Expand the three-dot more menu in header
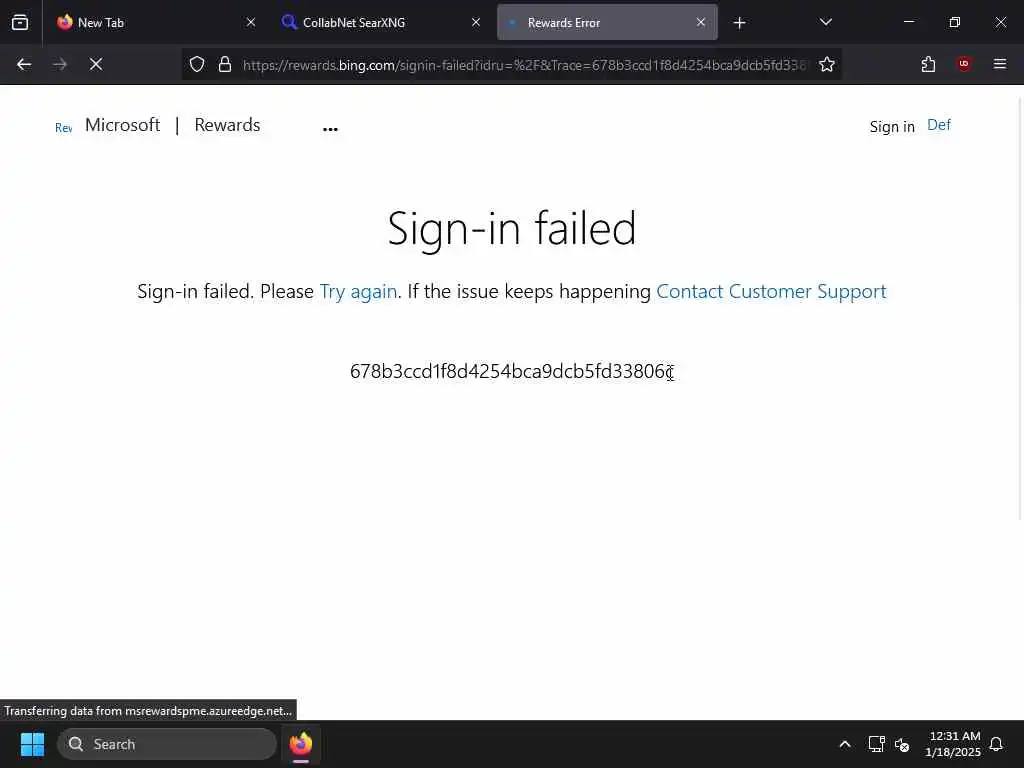 pyautogui.click(x=330, y=129)
